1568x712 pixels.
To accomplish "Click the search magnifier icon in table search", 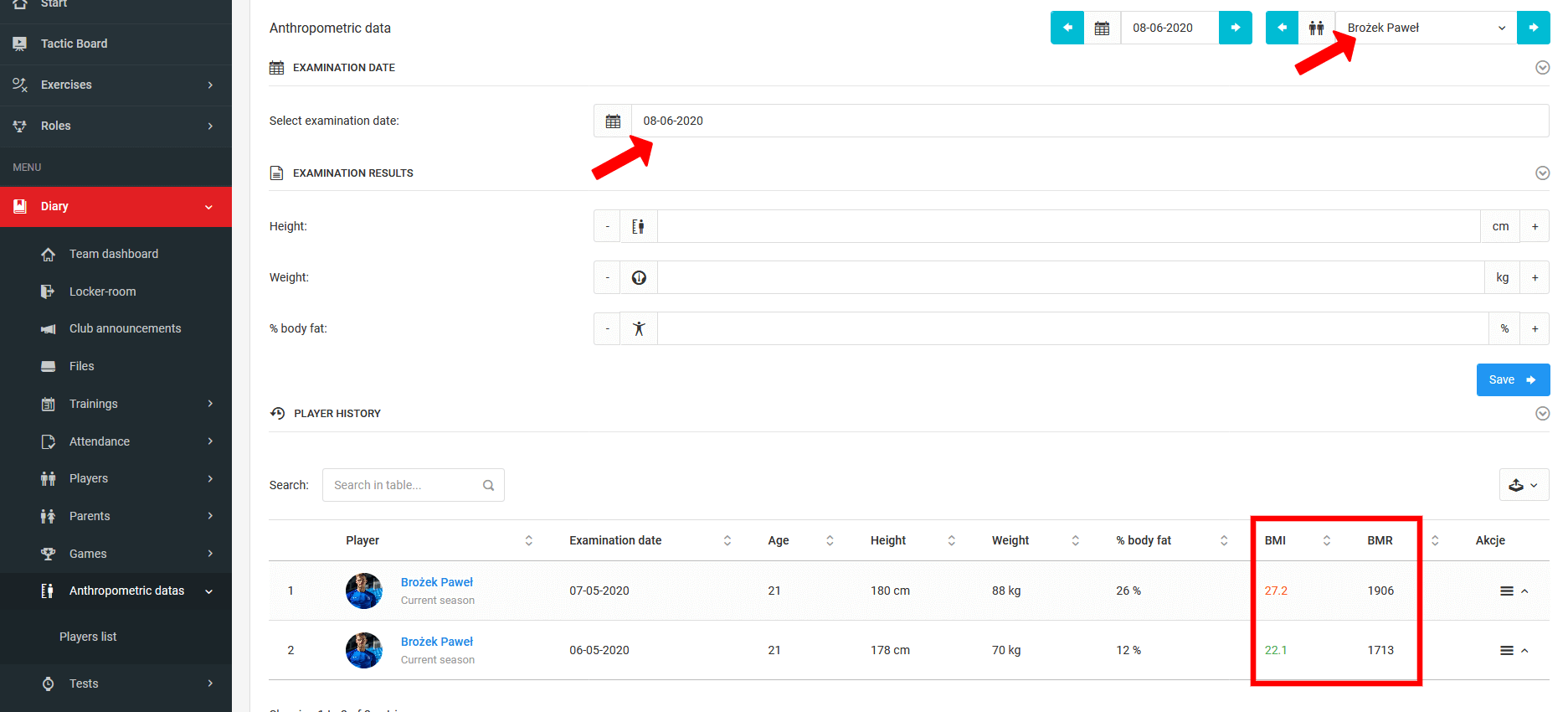I will [488, 485].
